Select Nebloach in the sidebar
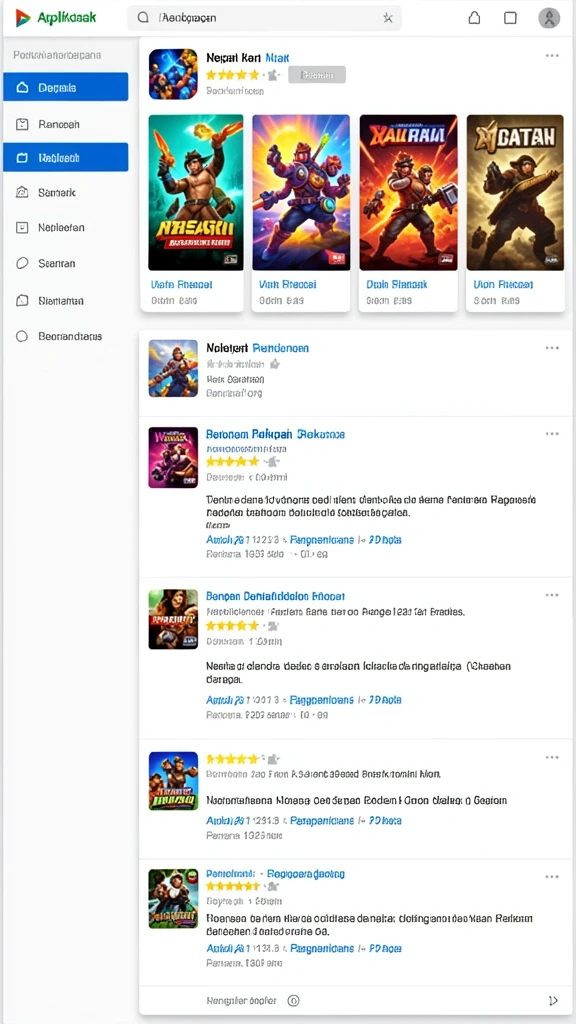The width and height of the screenshot is (576, 1024). coord(65,157)
